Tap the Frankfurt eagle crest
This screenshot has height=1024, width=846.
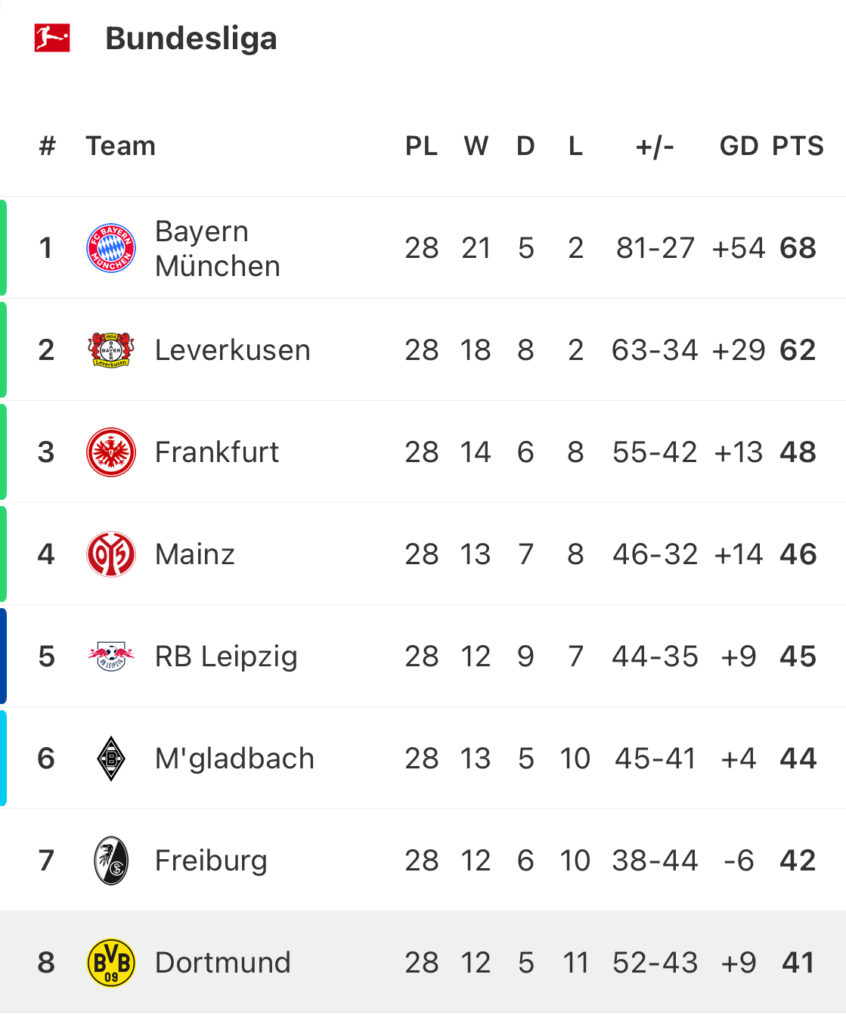pos(111,452)
